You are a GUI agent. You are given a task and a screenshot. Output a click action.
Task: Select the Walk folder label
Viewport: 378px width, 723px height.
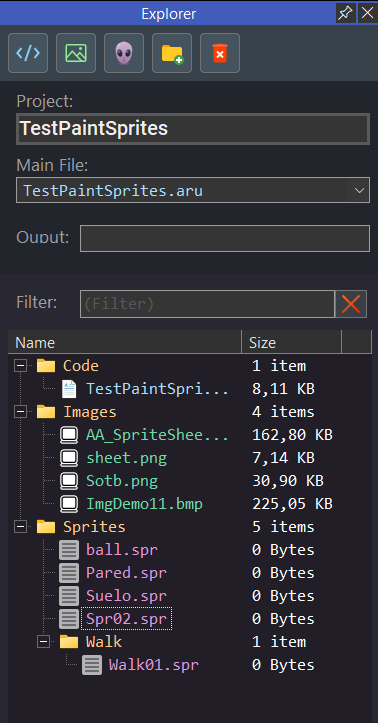[104, 642]
